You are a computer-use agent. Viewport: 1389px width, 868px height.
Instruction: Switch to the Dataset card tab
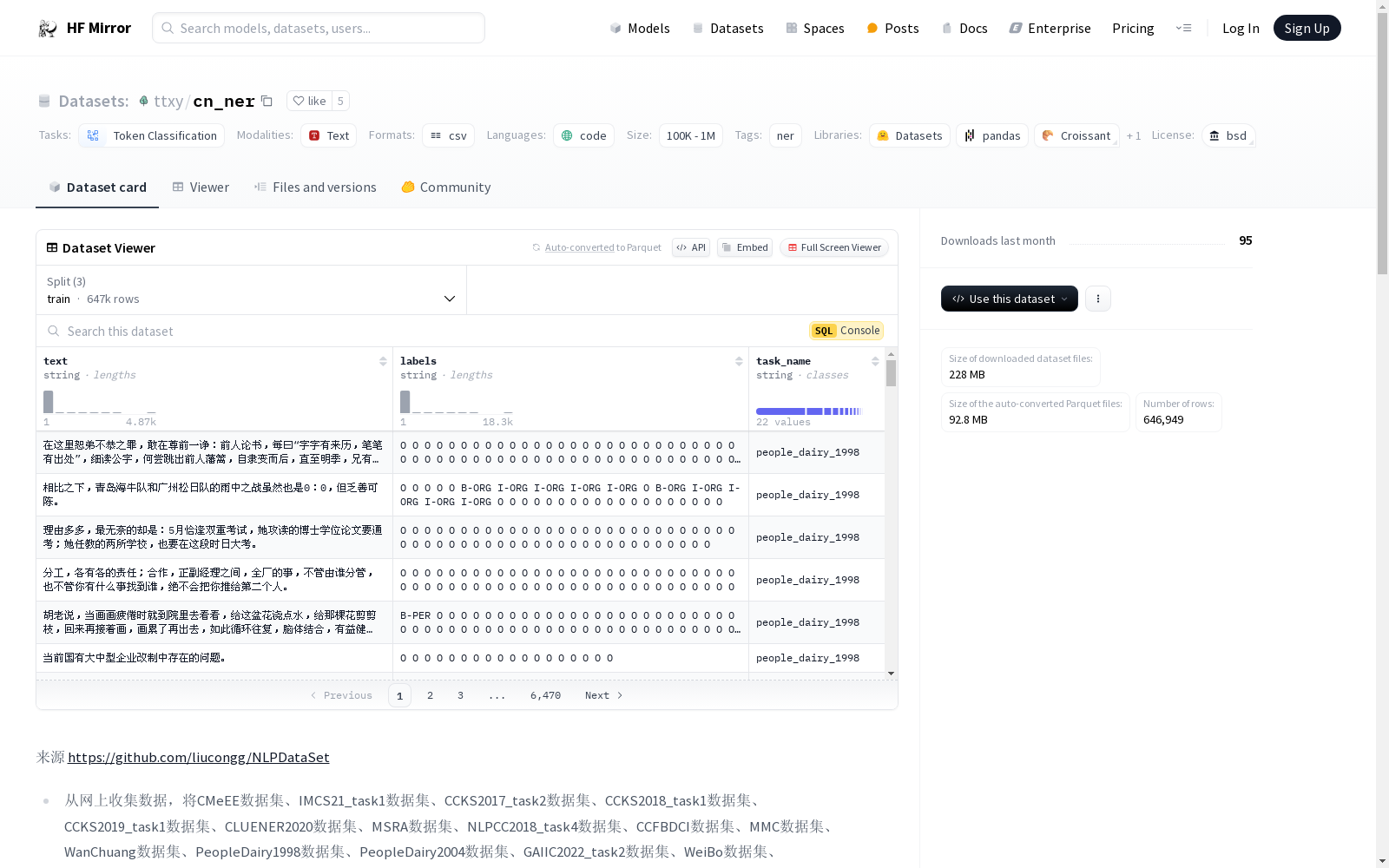tap(97, 187)
